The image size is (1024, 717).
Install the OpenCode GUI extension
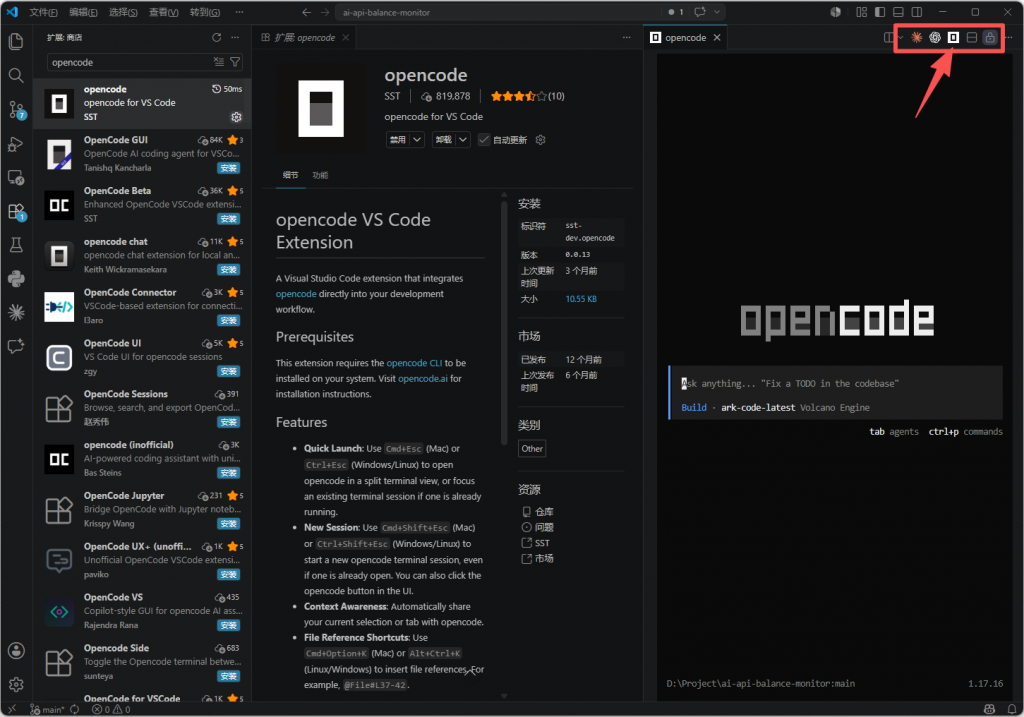229,168
